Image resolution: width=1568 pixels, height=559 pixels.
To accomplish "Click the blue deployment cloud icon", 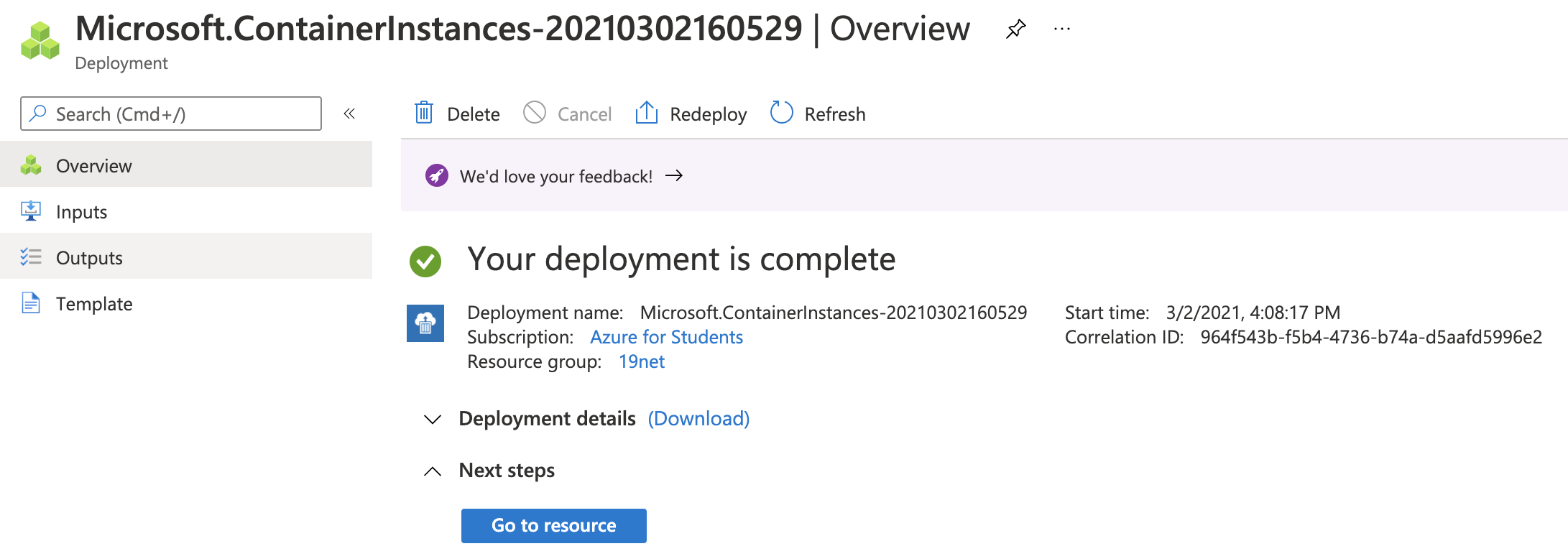I will click(425, 323).
